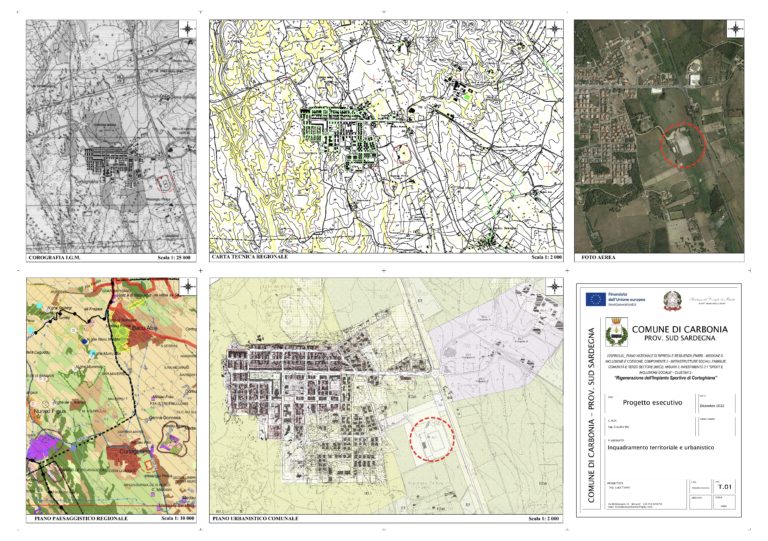Click the Comune di Carbonia coat of arms
768x541 pixels.
click(615, 330)
